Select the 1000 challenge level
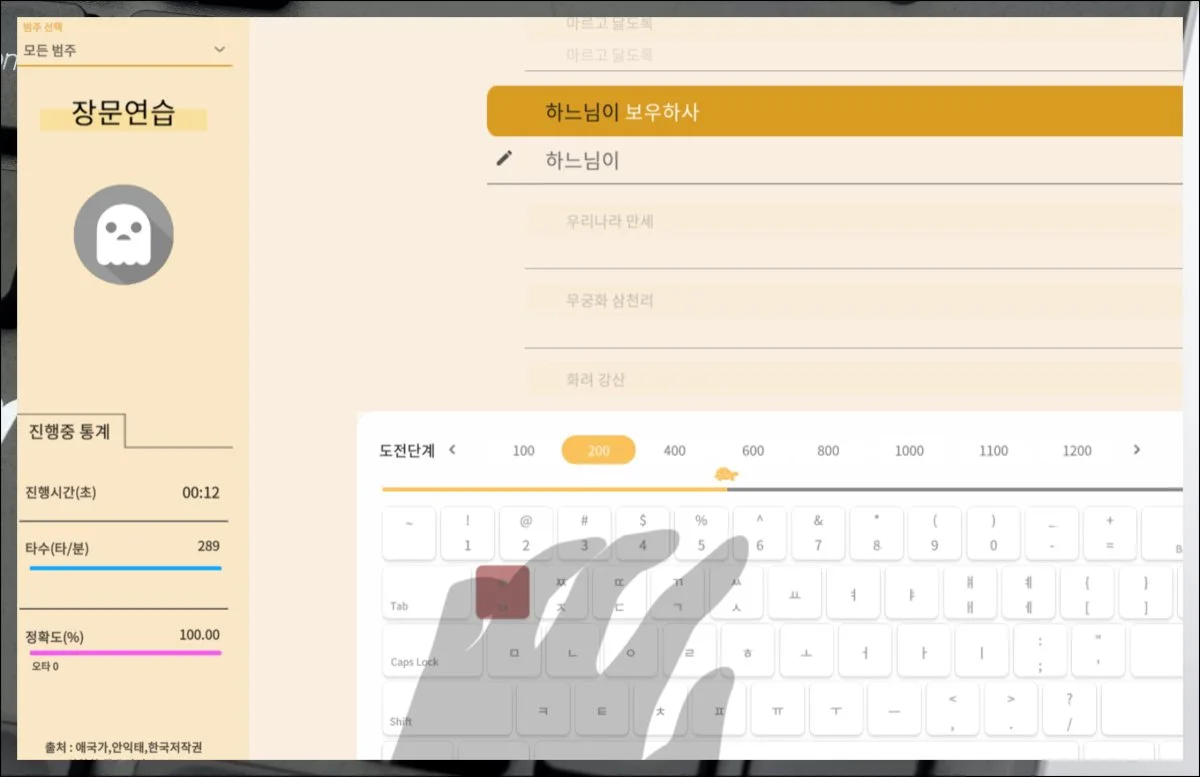The width and height of the screenshot is (1200, 777). coord(908,451)
